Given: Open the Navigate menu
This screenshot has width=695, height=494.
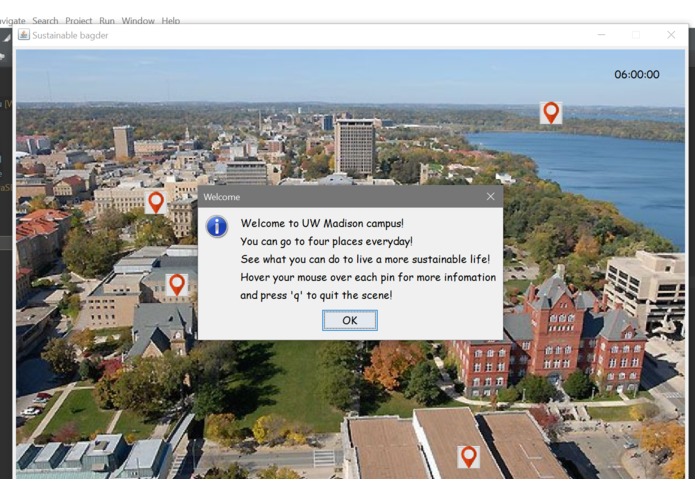Looking at the screenshot, I should tap(12, 21).
